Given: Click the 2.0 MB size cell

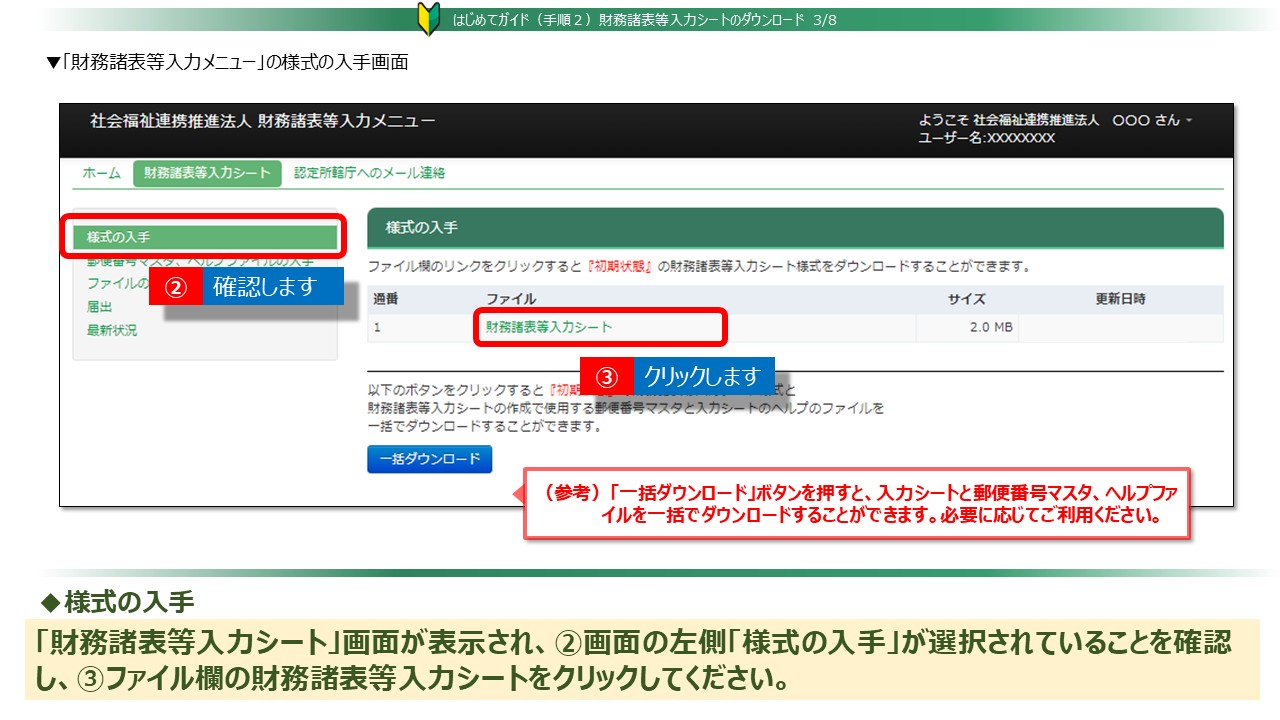Looking at the screenshot, I should (x=991, y=327).
